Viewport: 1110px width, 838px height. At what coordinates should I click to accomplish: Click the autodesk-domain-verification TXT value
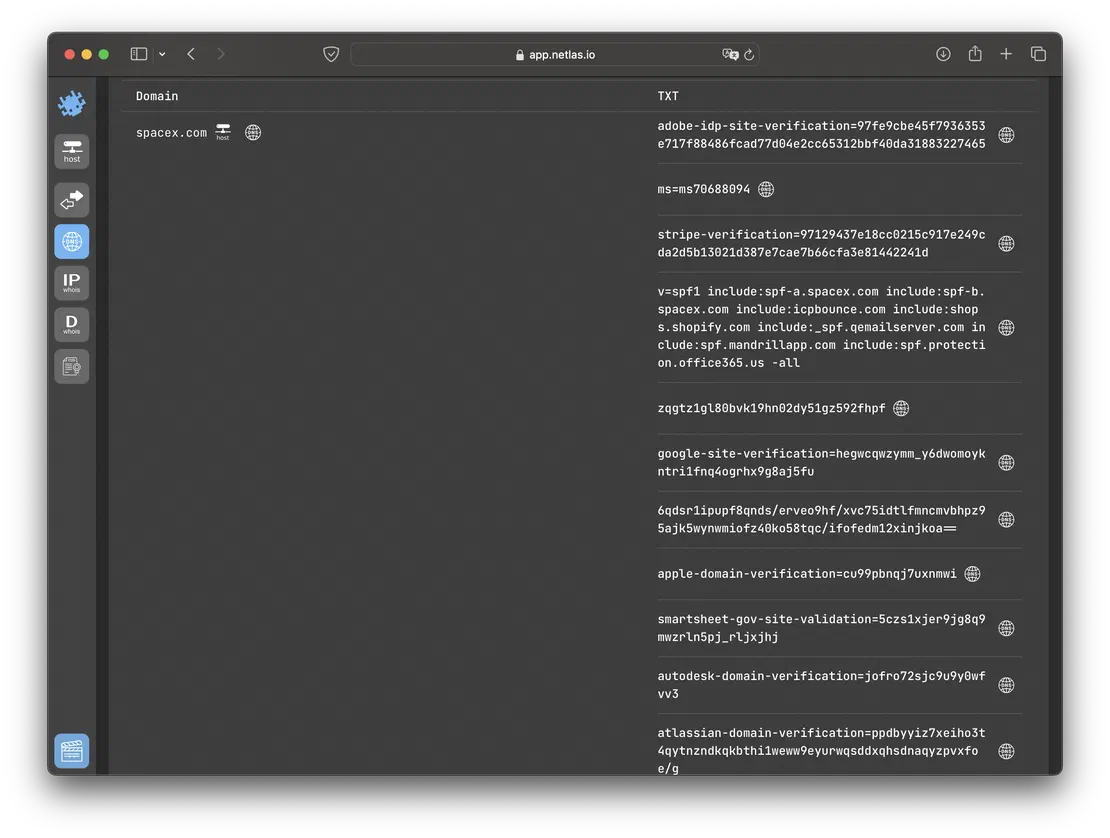pyautogui.click(x=821, y=684)
